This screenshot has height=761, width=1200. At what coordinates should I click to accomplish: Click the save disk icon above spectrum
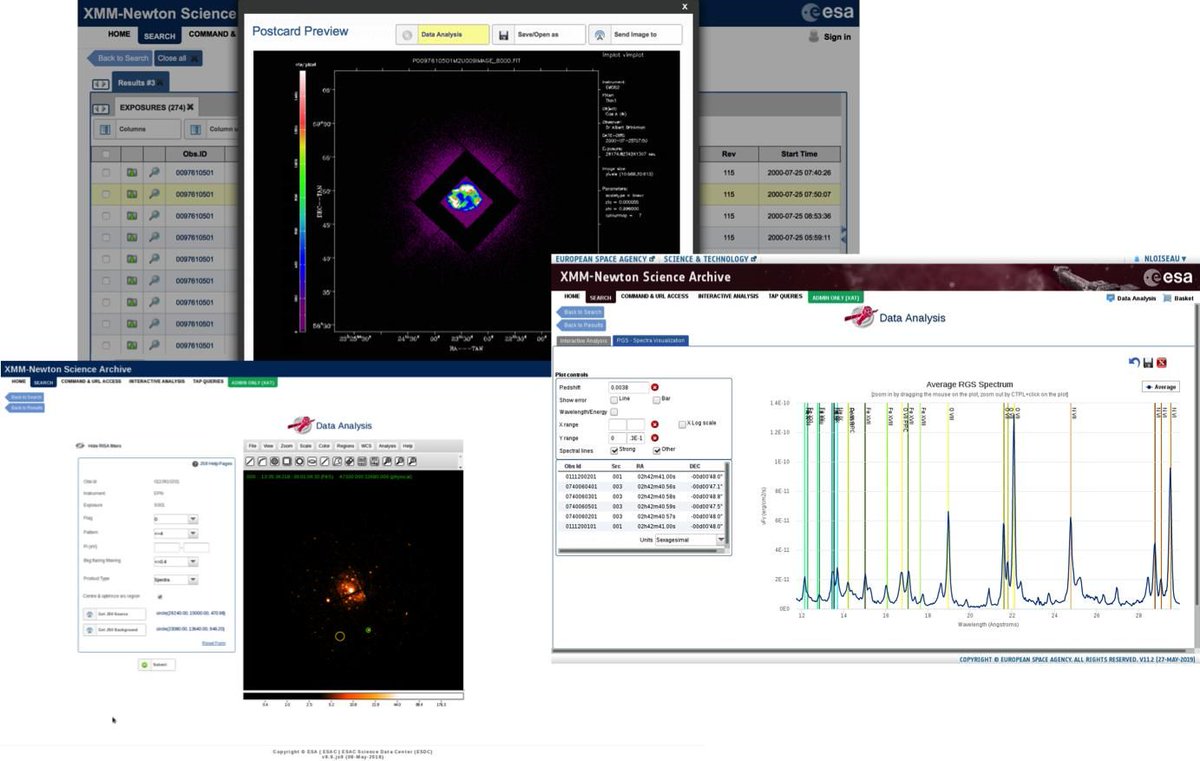coord(1148,362)
